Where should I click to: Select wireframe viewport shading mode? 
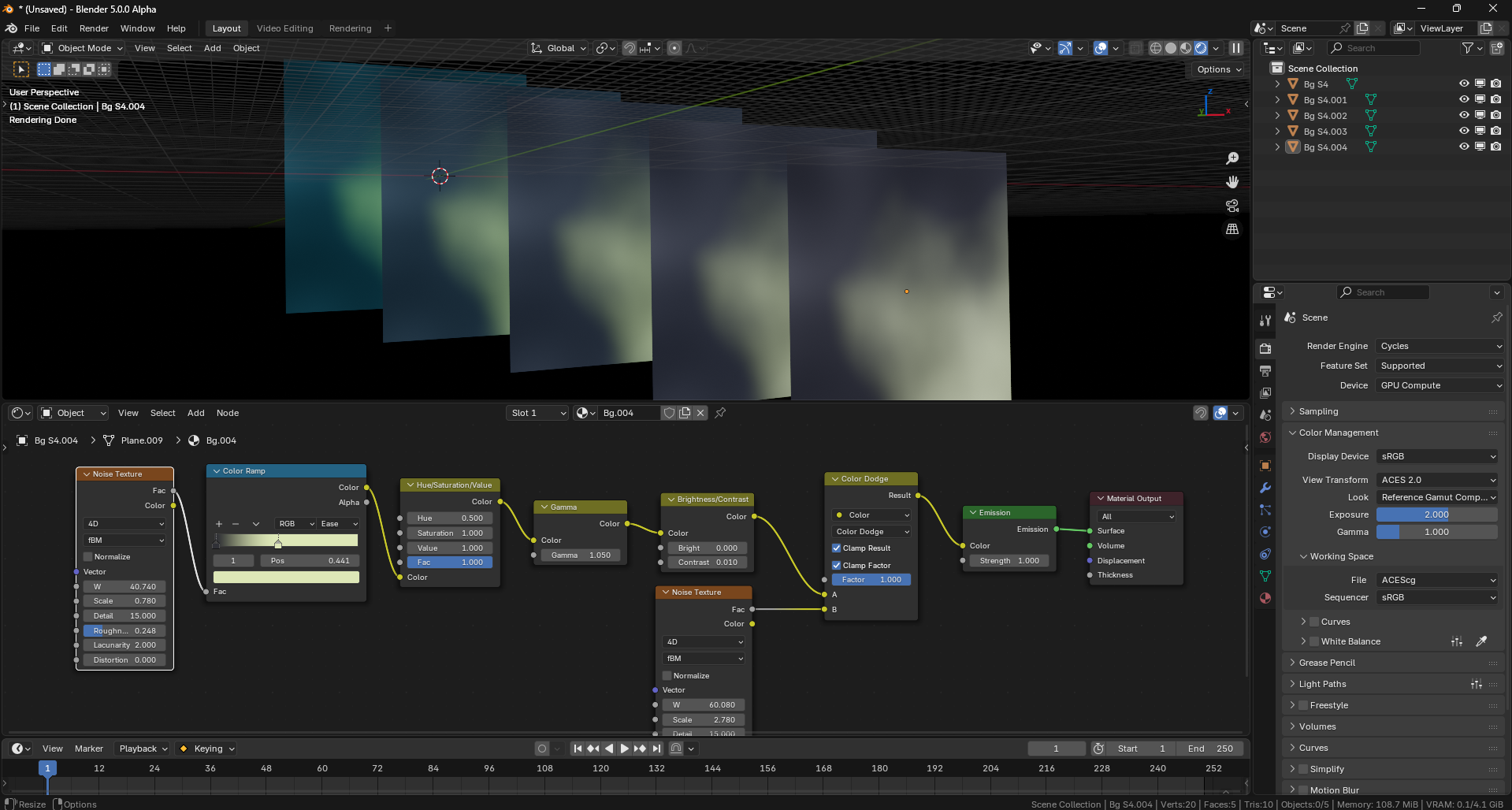pyautogui.click(x=1155, y=48)
